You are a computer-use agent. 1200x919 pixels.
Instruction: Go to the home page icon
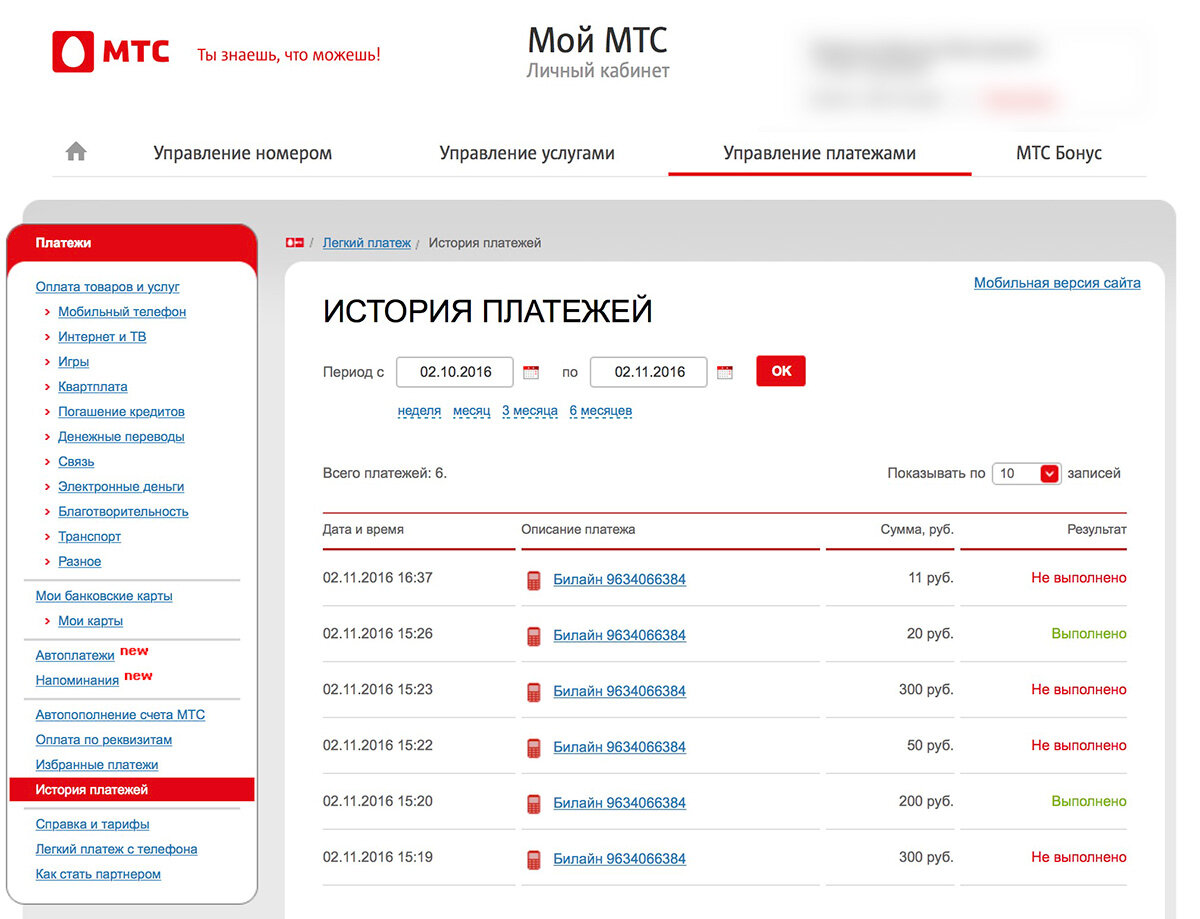[76, 152]
